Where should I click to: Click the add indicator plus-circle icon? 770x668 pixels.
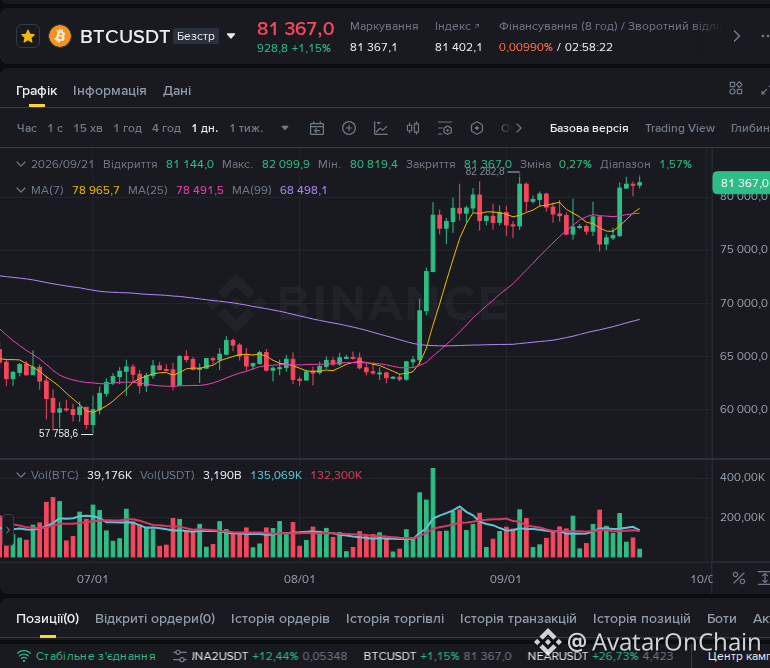(349, 128)
